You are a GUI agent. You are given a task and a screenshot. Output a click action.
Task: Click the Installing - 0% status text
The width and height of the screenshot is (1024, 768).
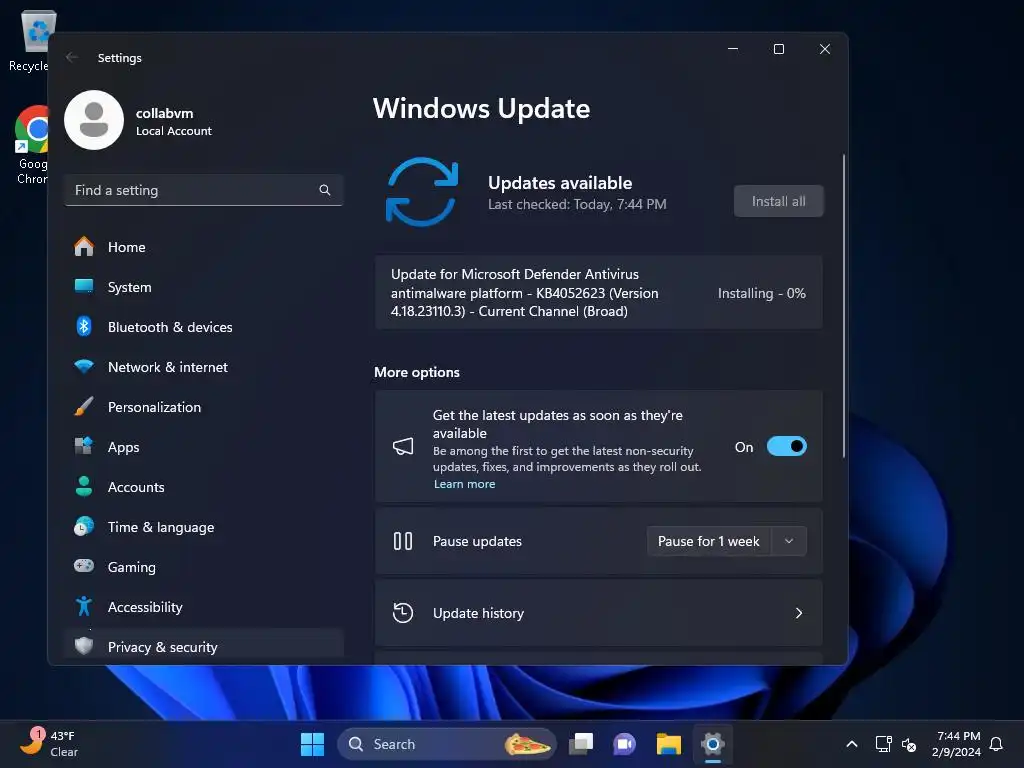tap(761, 293)
